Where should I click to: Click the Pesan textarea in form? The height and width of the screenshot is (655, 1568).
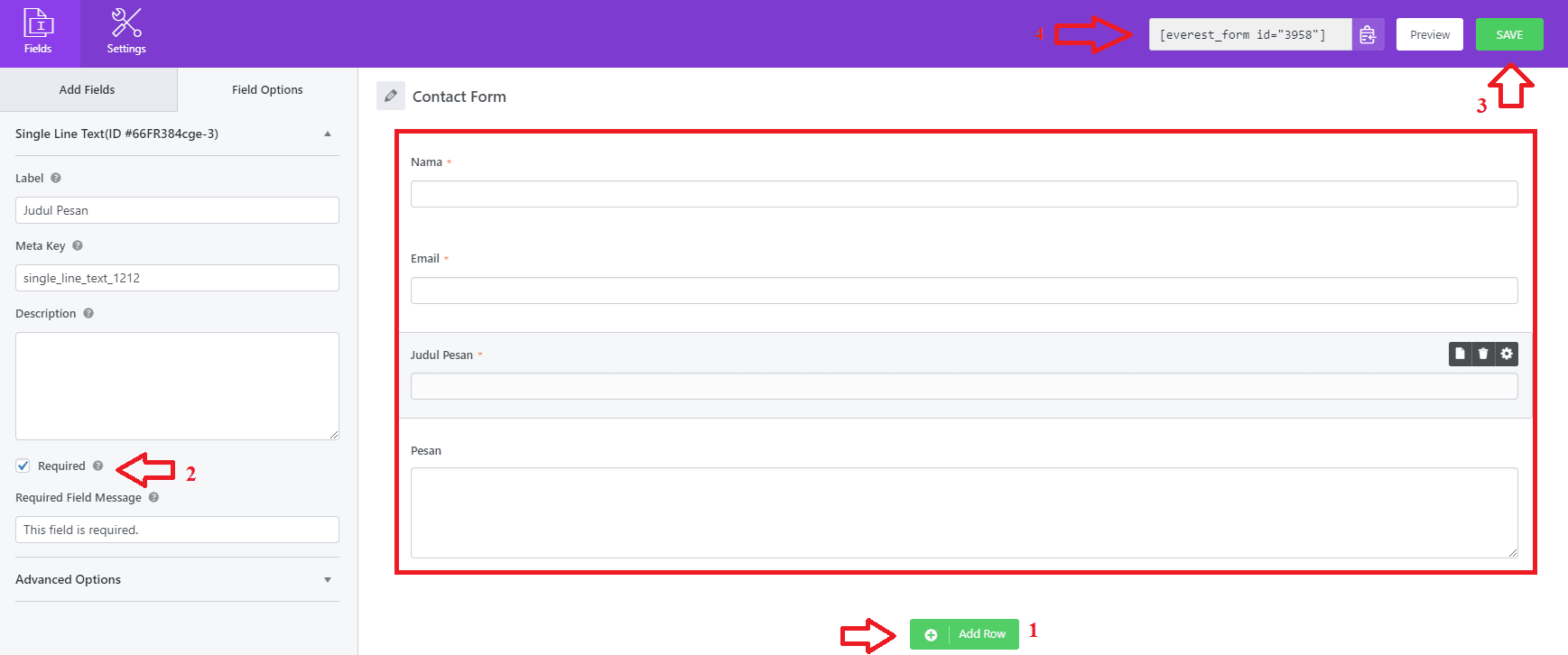tap(964, 512)
